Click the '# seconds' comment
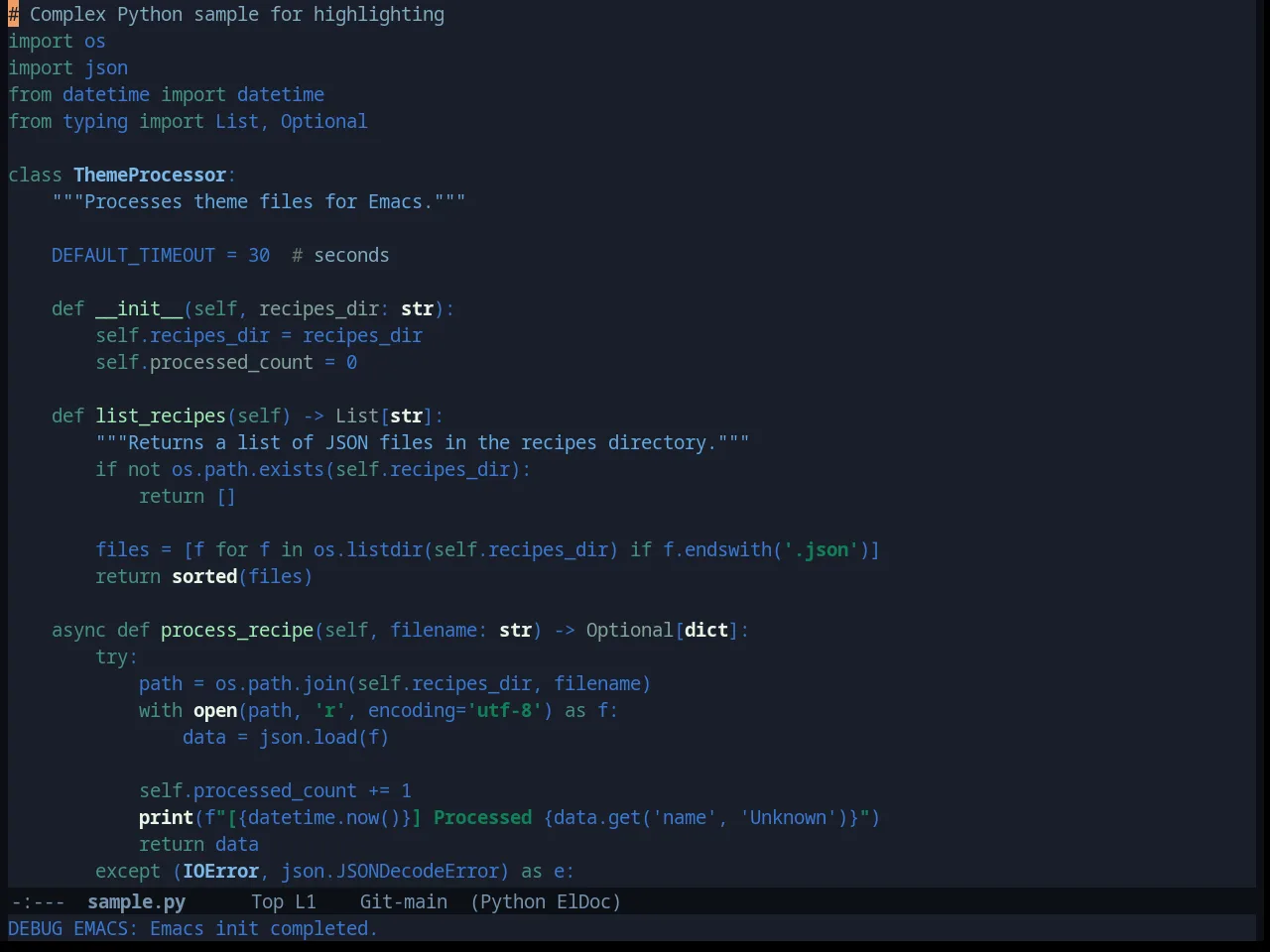1270x952 pixels. (x=340, y=255)
